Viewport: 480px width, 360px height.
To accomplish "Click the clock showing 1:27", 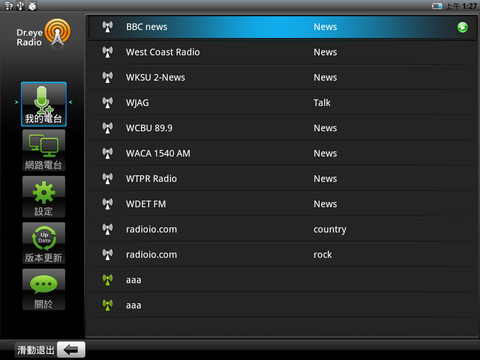I will [x=469, y=6].
